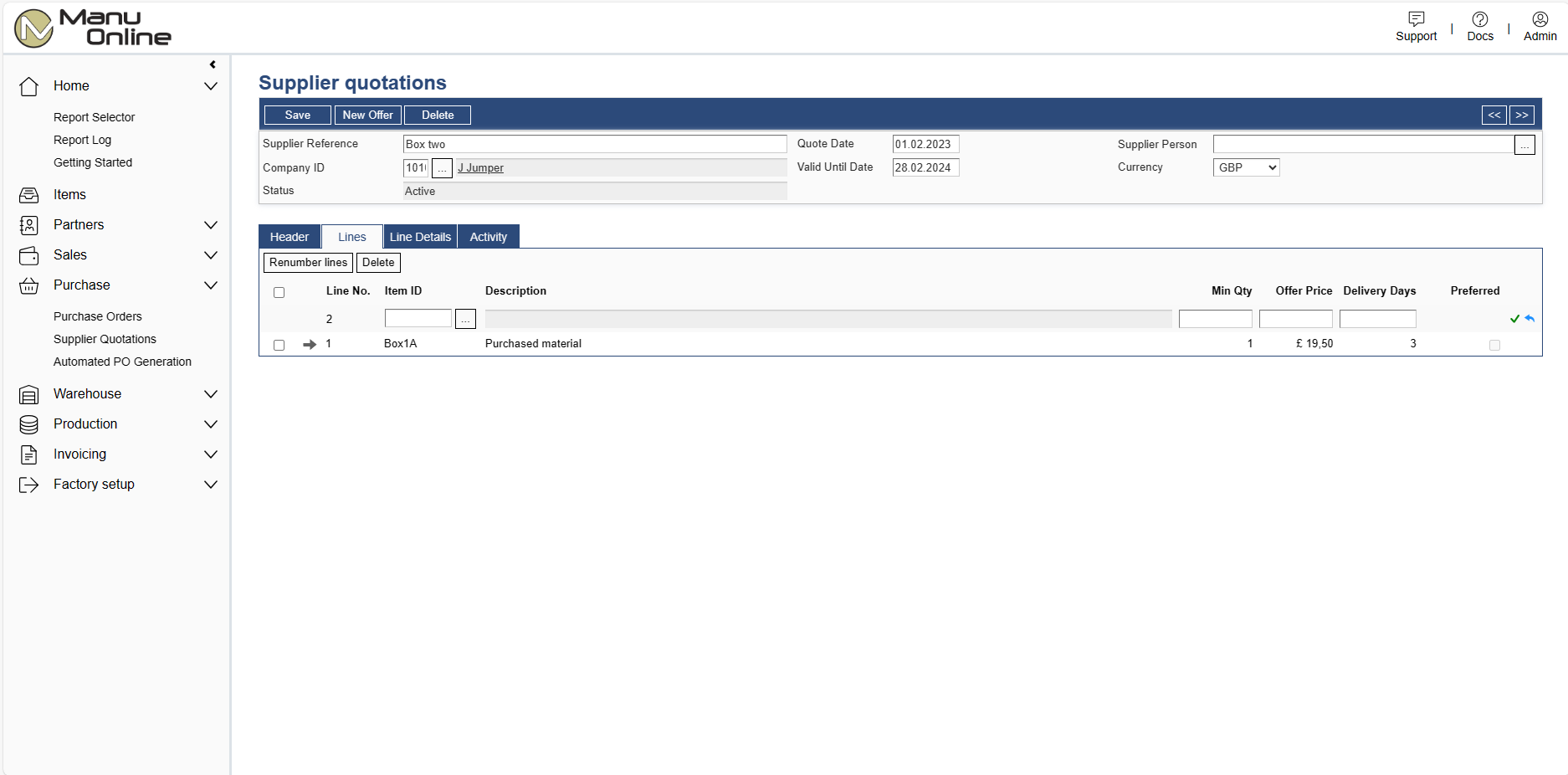The width and height of the screenshot is (1568, 775).
Task: Undo new line with blue arrow
Action: coord(1530,319)
